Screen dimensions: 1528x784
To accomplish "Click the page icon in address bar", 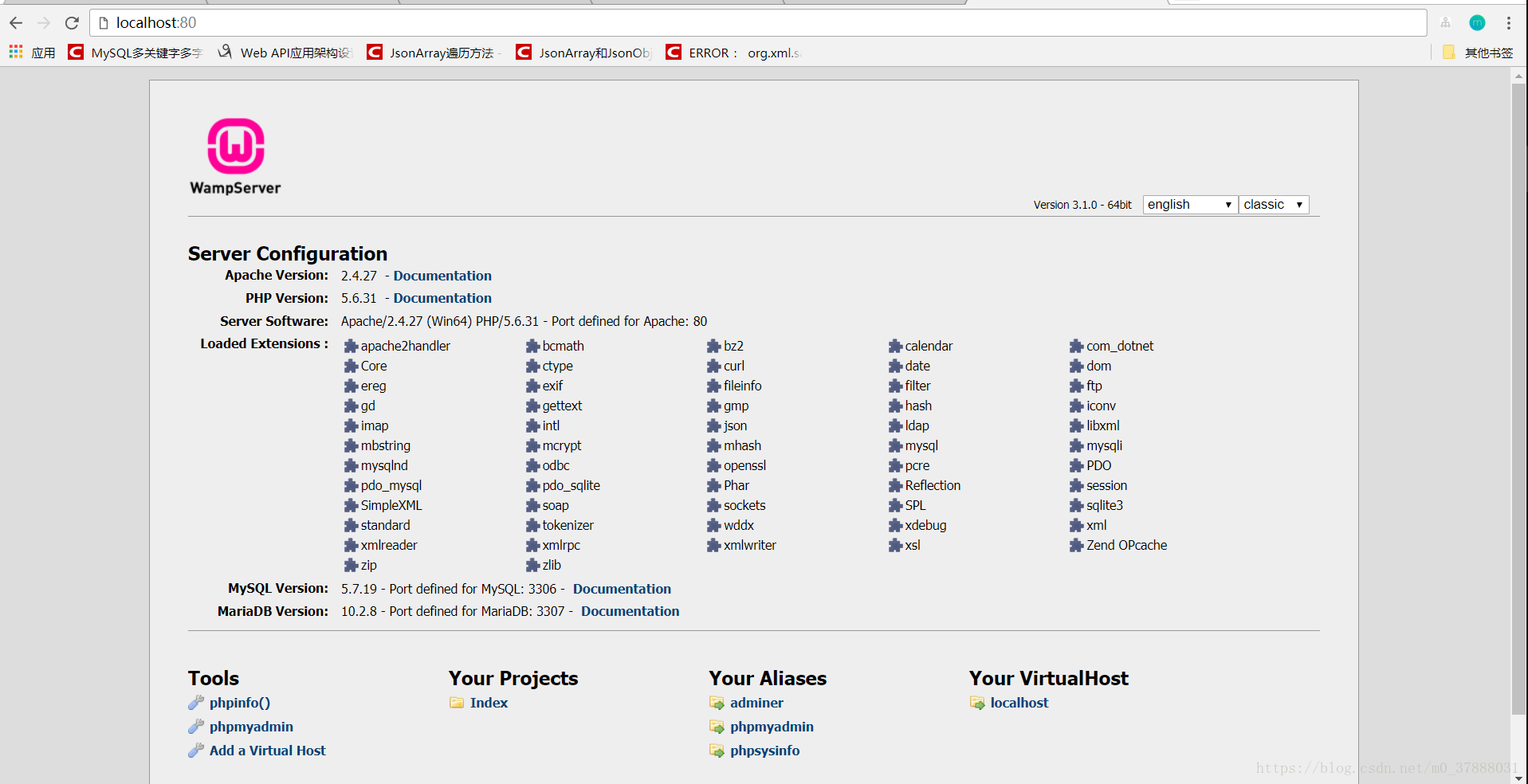I will pos(103,23).
